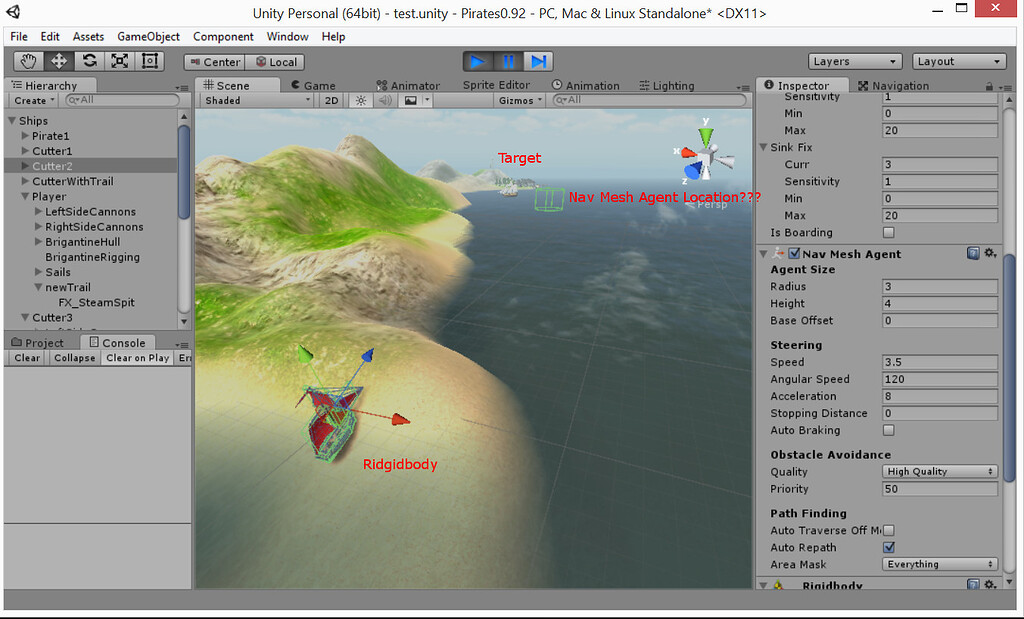Toggle scene audio with the speaker icon
This screenshot has width=1024, height=619.
tap(384, 100)
